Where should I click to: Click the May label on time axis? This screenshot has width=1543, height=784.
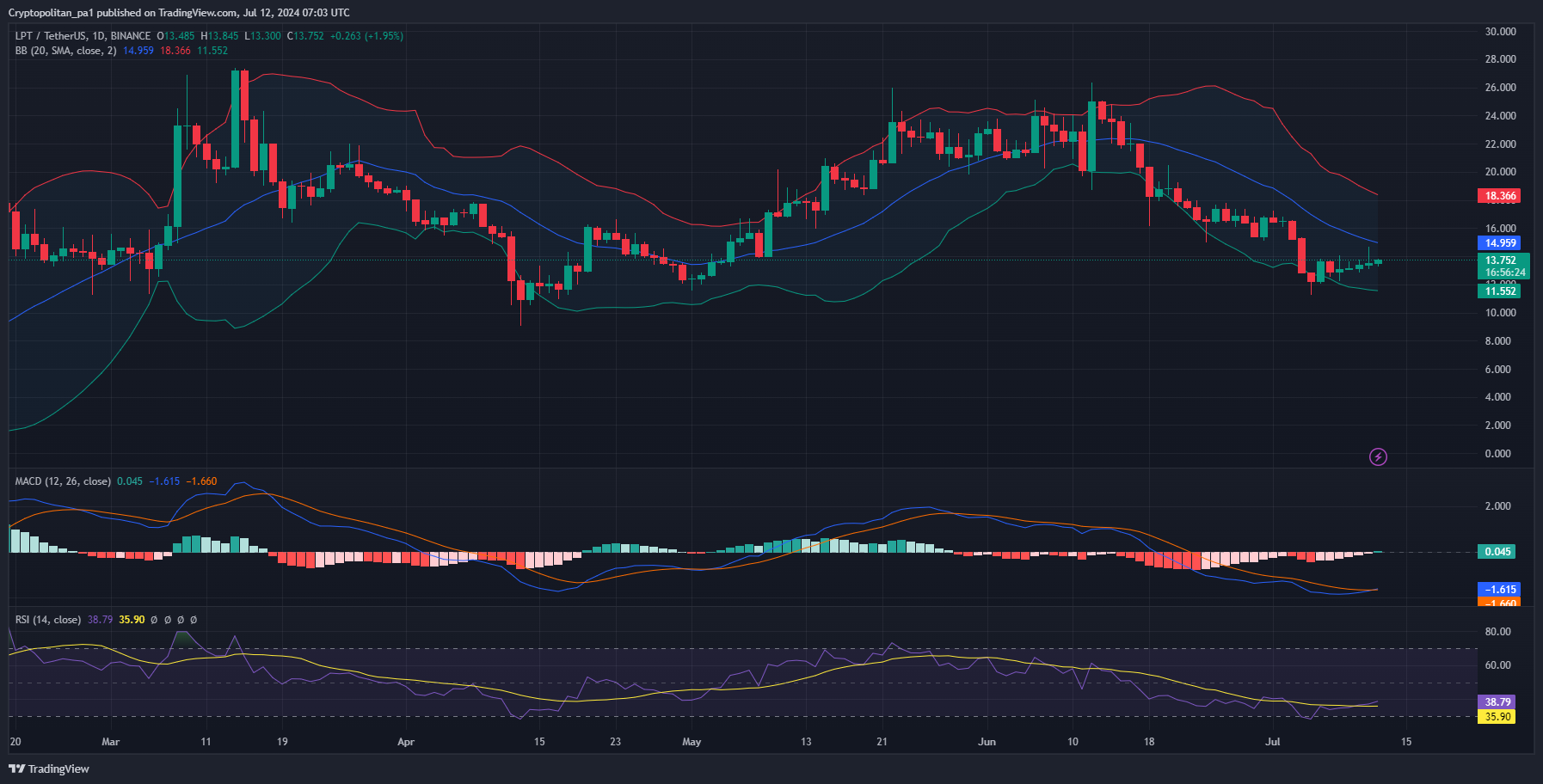click(692, 742)
